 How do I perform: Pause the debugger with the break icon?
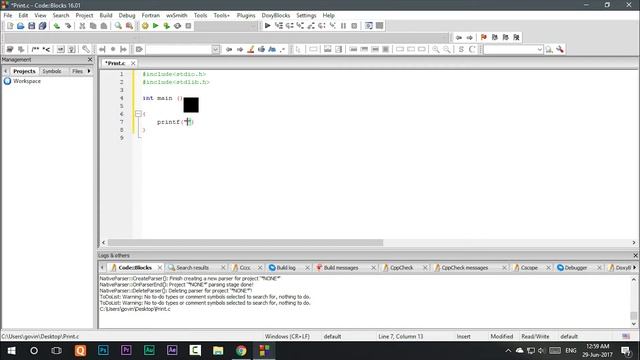[x=343, y=26]
